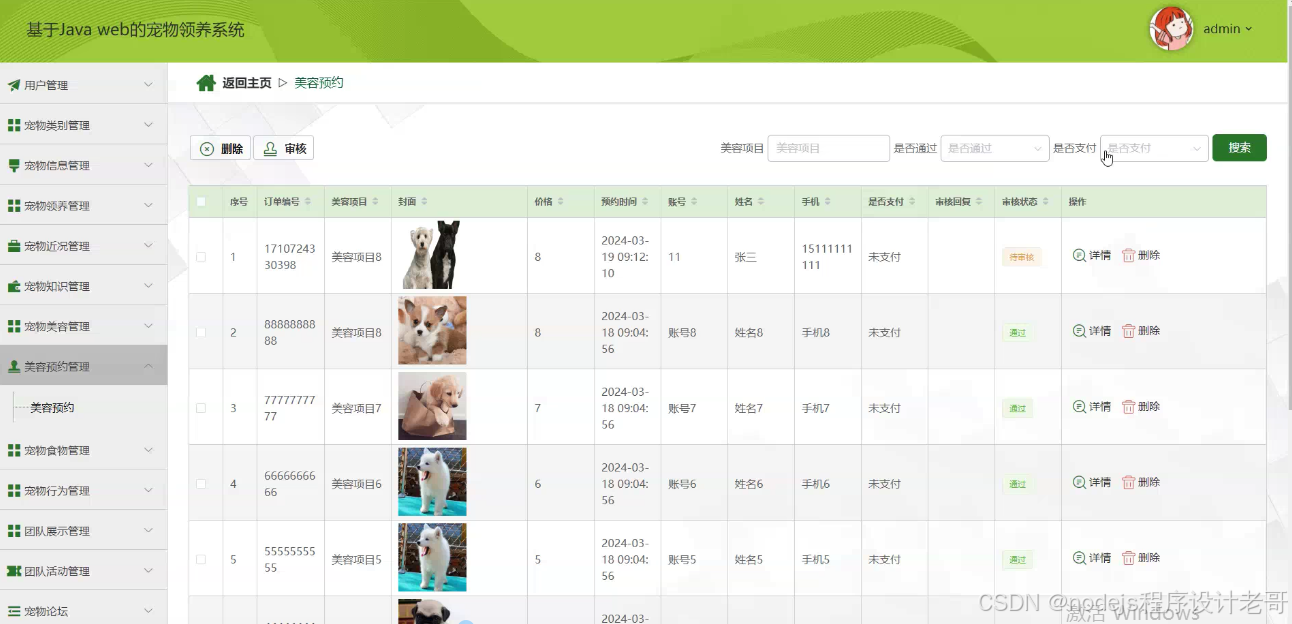Screen dimensions: 1292x624
Task: Click the trash icon in 张三 row
Action: pyautogui.click(x=1128, y=255)
